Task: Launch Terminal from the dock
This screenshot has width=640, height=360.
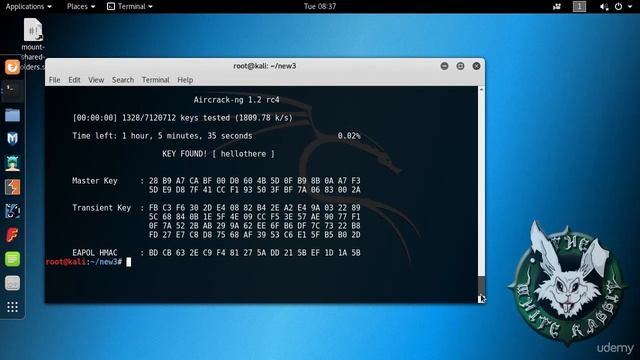Action: (x=12, y=91)
